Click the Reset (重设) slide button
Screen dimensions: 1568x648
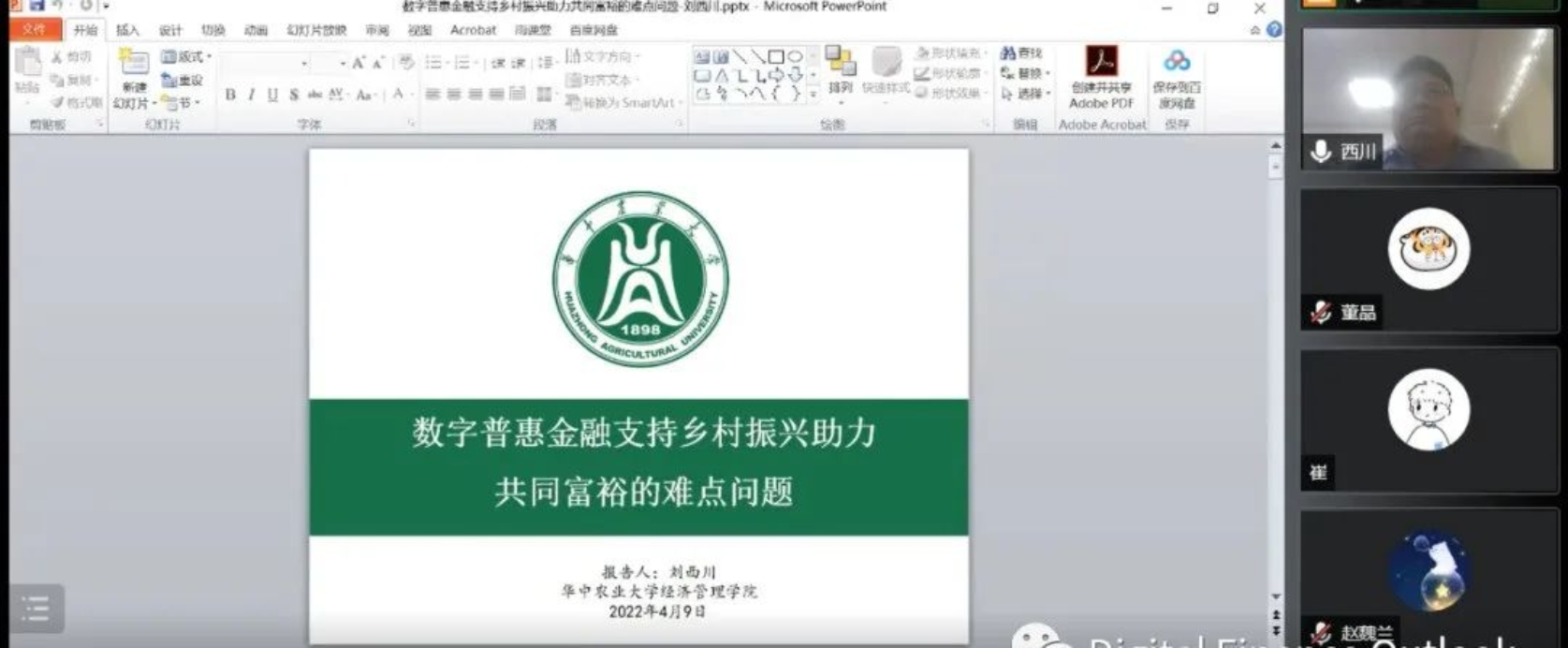click(183, 81)
